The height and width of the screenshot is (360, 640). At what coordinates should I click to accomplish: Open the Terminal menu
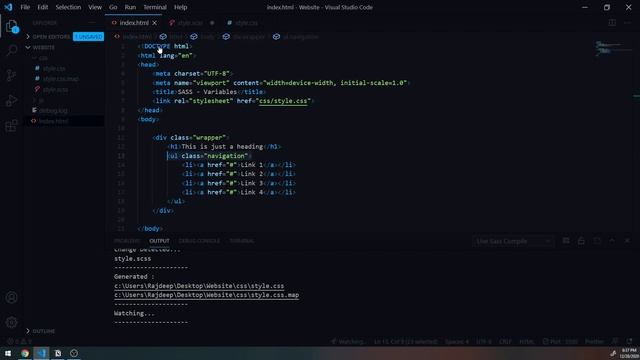coord(155,7)
